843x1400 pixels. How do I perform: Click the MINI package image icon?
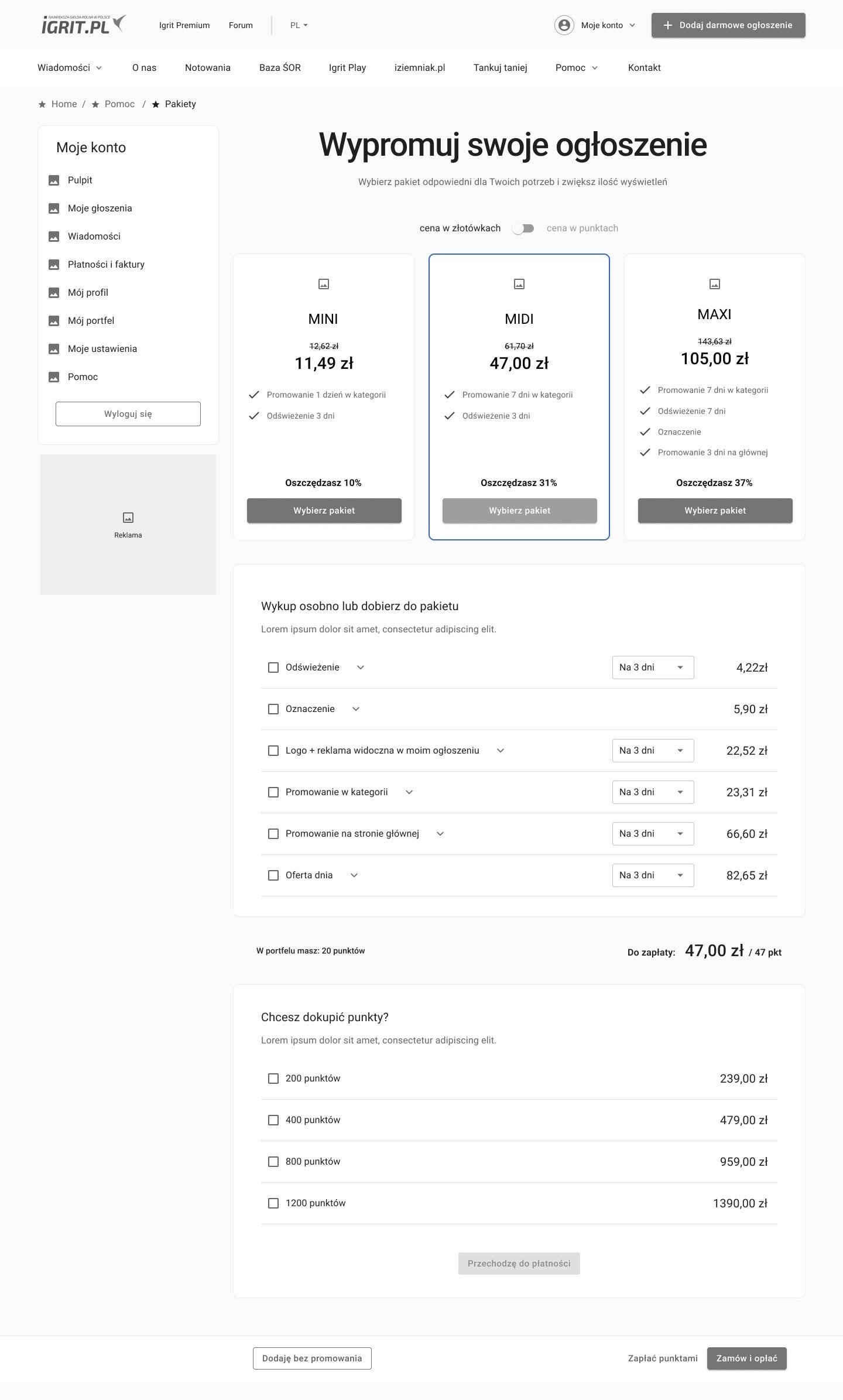pos(324,284)
